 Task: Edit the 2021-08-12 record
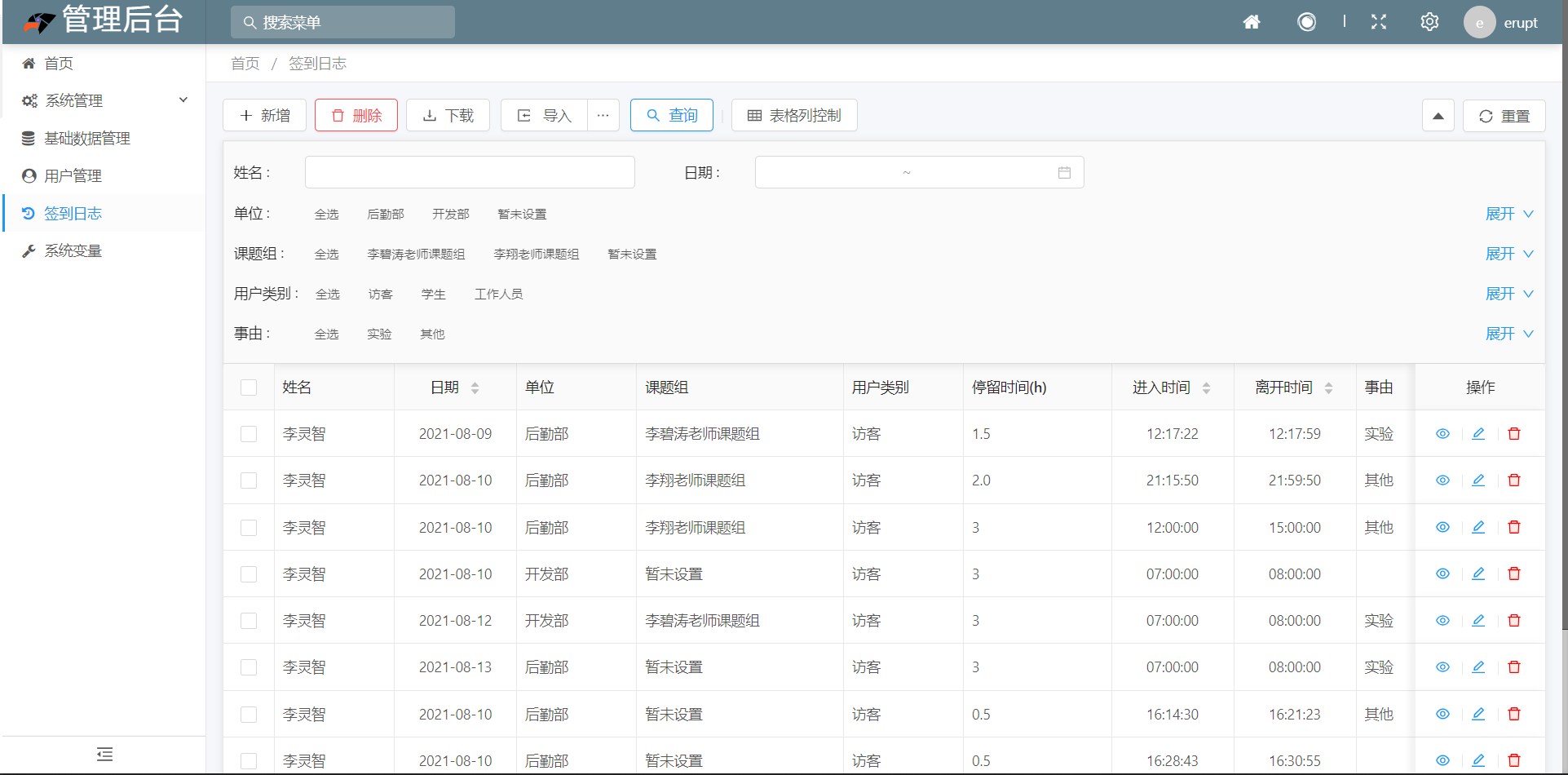(1478, 621)
